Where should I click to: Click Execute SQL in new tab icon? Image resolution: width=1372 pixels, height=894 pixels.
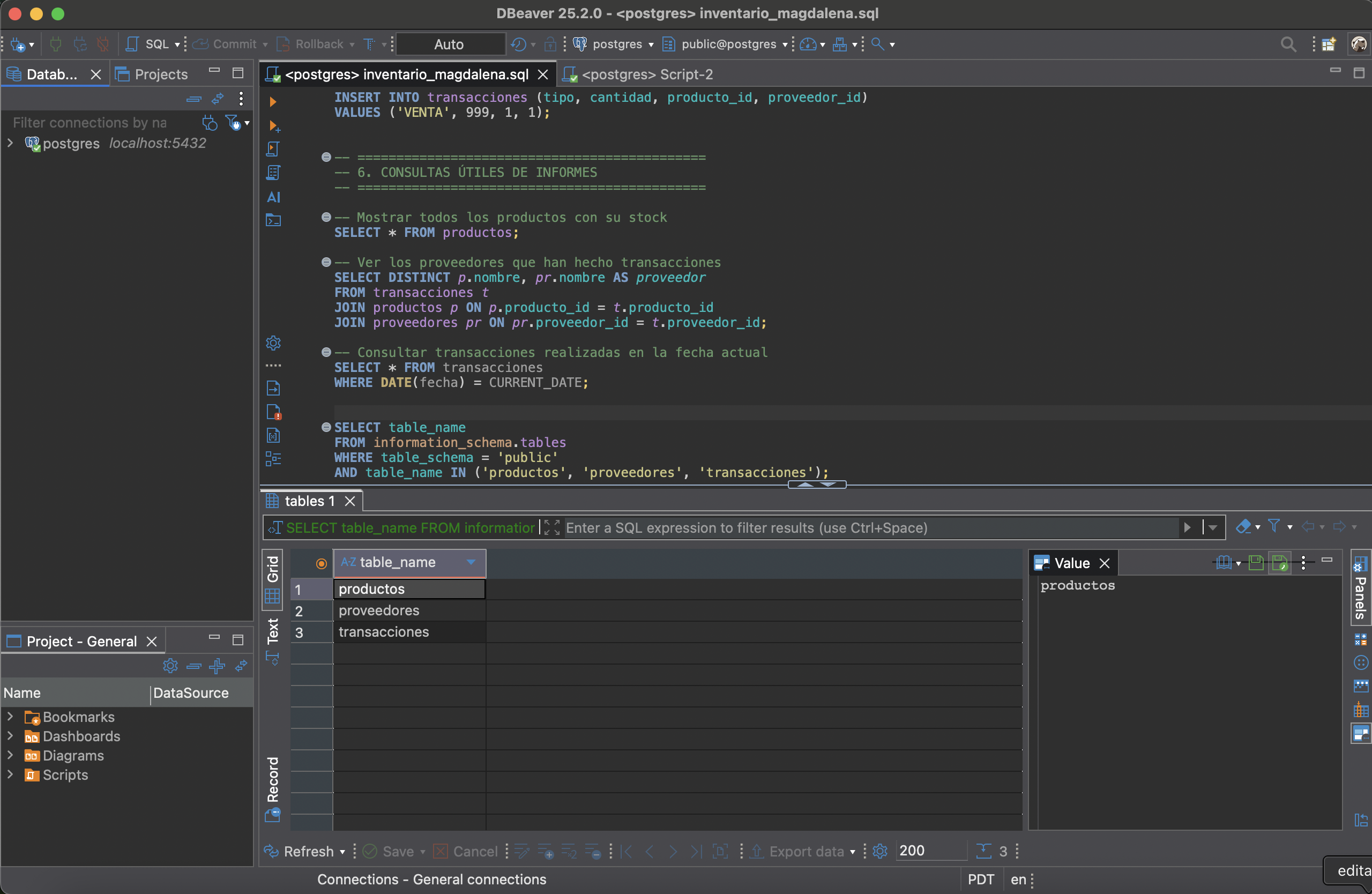tap(274, 125)
